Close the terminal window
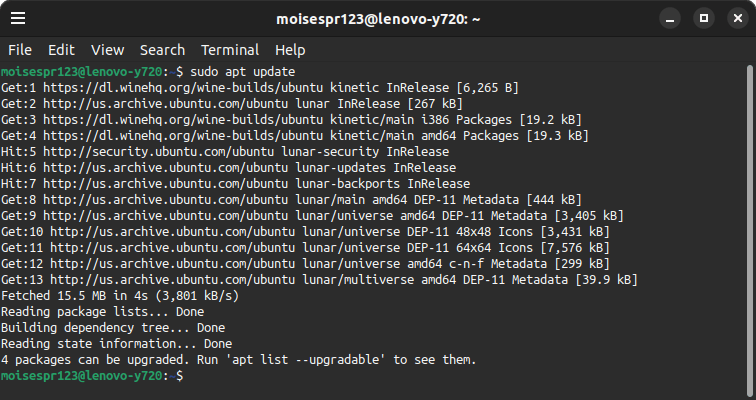The image size is (756, 400). click(735, 18)
